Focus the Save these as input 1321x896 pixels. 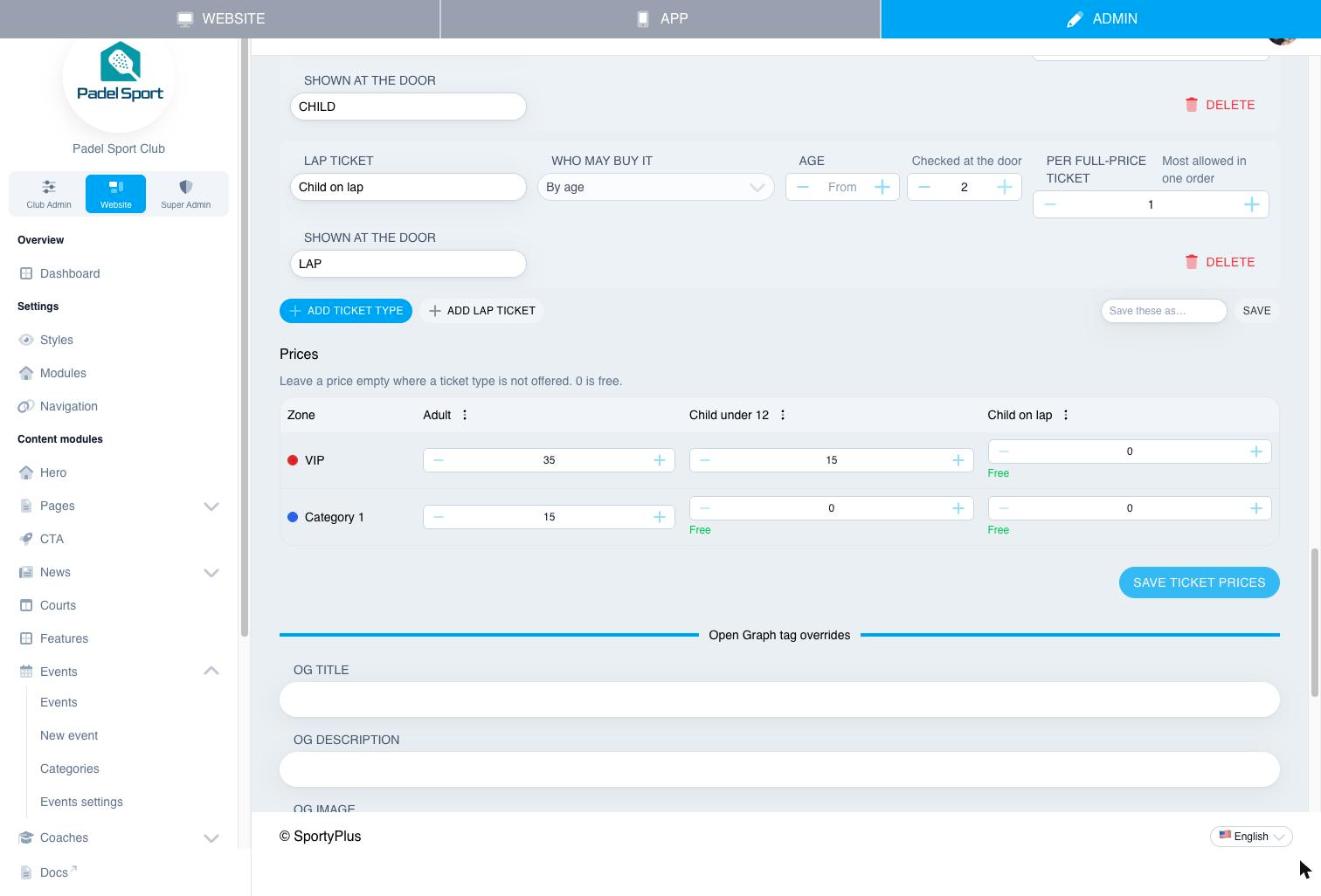point(1164,310)
